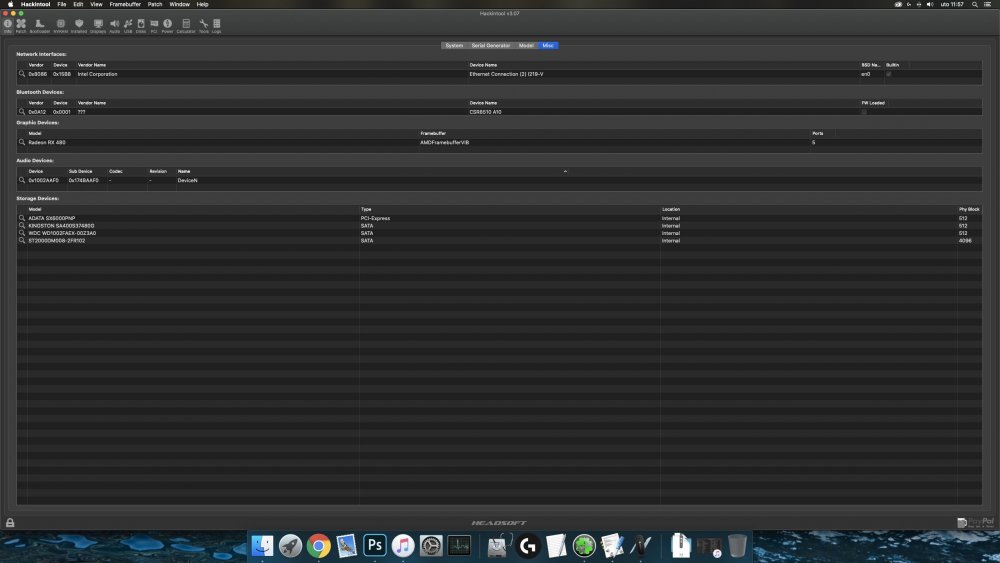
Task: Switch to the Model tab
Action: pyautogui.click(x=526, y=45)
